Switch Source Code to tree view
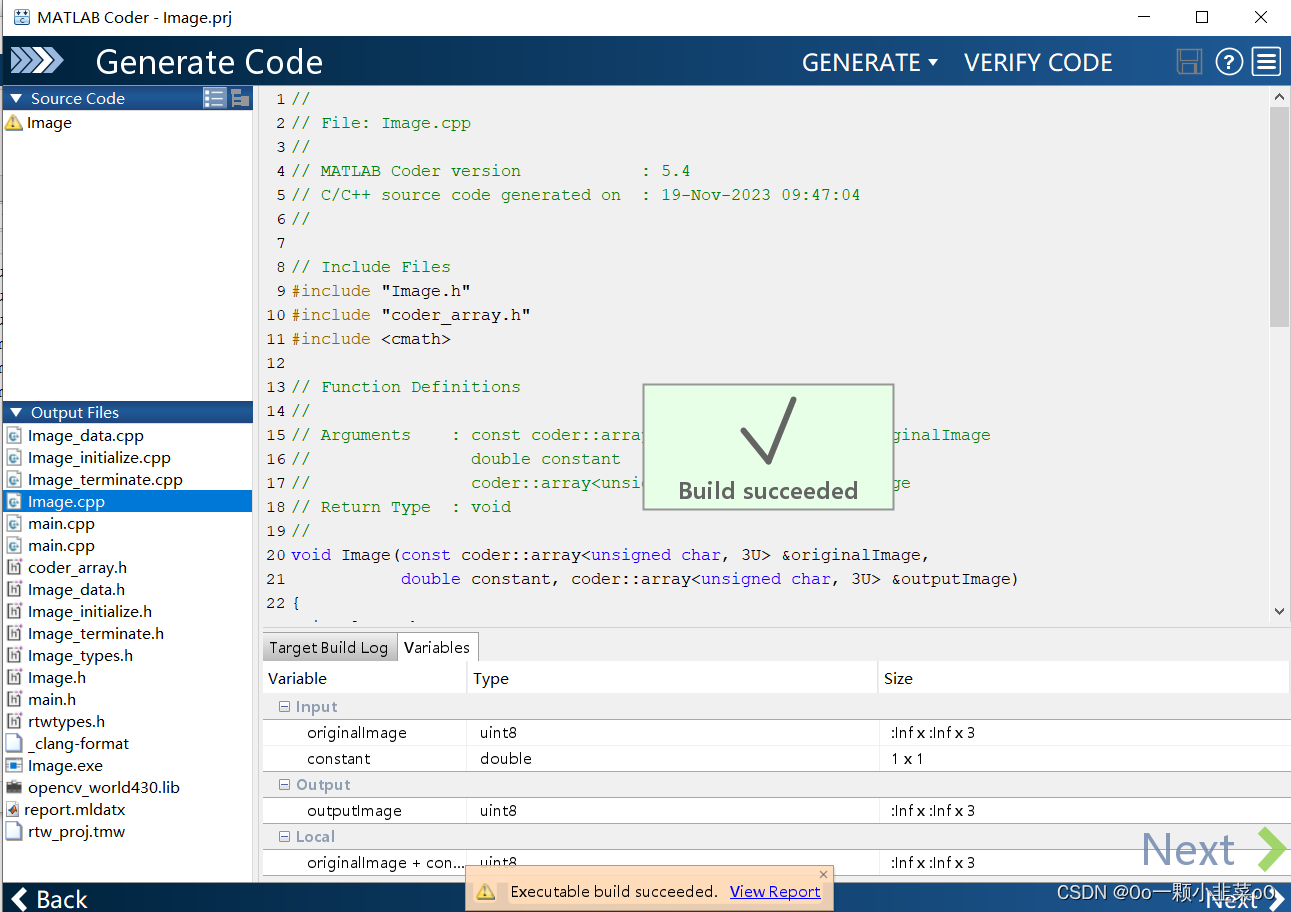This screenshot has width=1291, height=912. pyautogui.click(x=240, y=98)
